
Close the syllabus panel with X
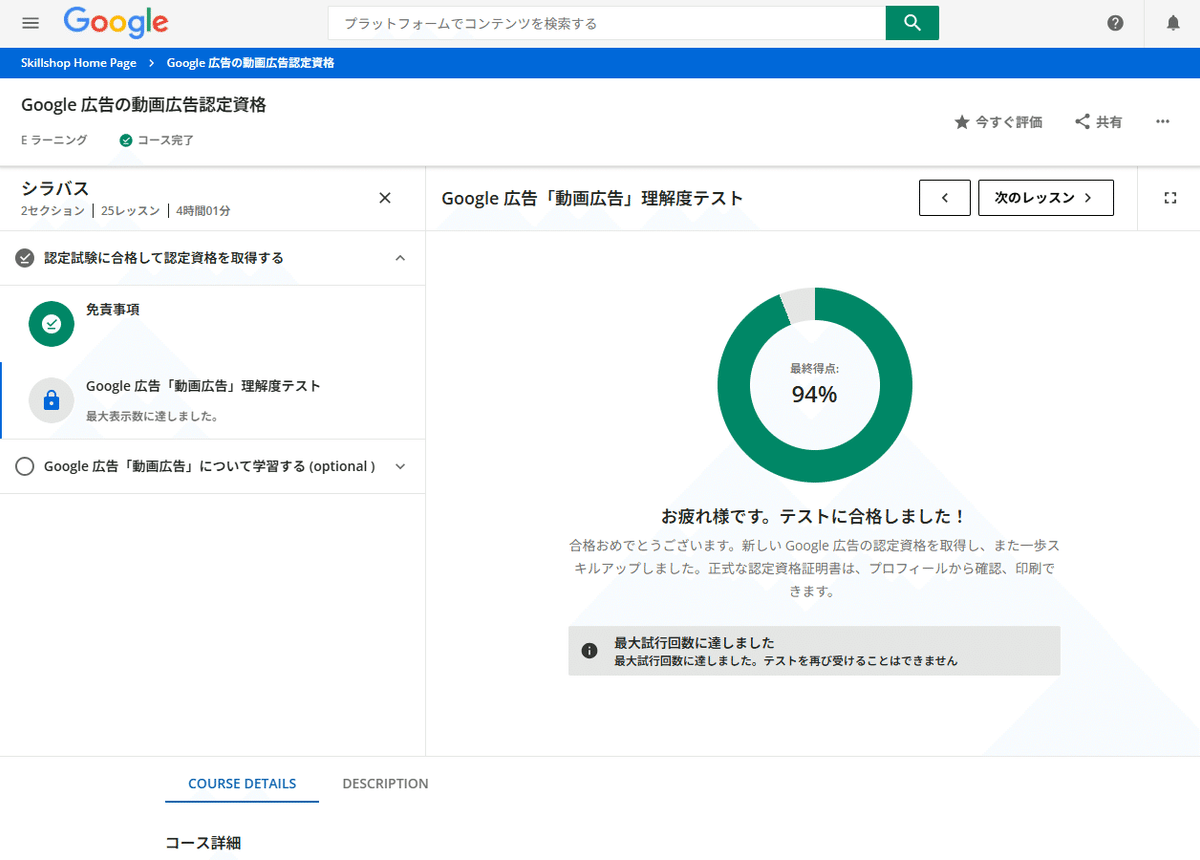pos(385,198)
